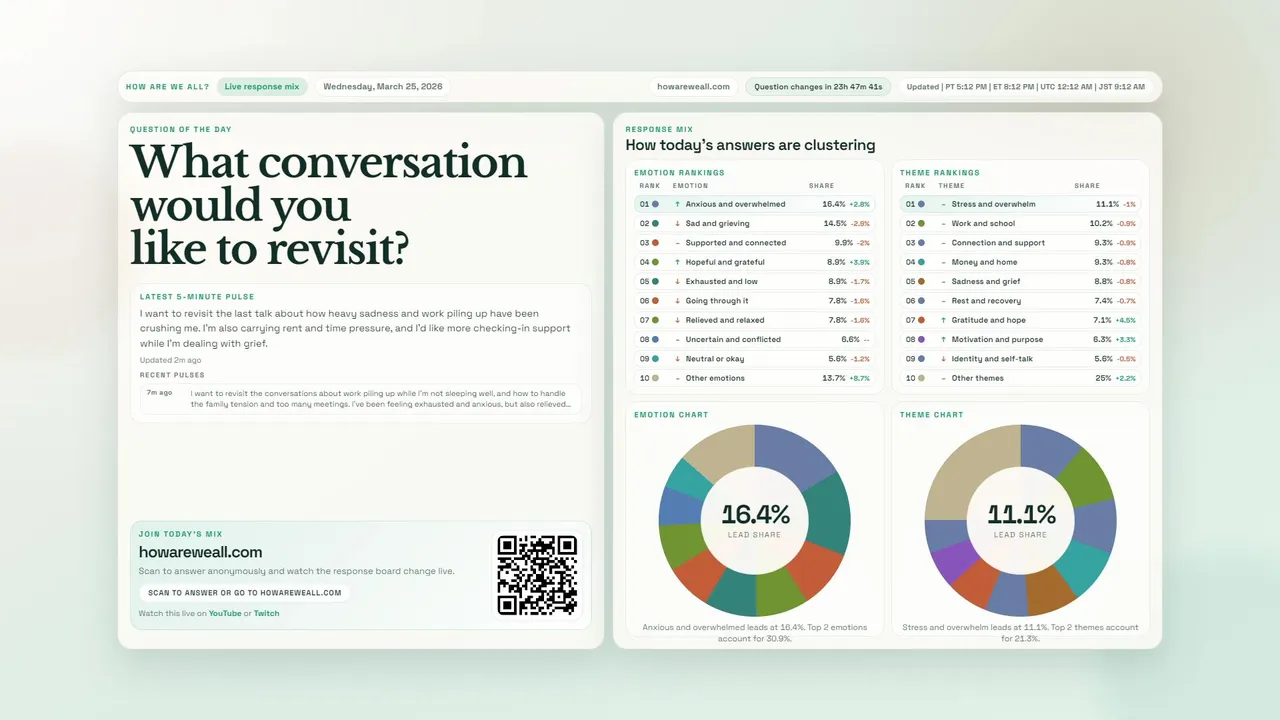Click the Sad and grieving color dot

point(655,223)
